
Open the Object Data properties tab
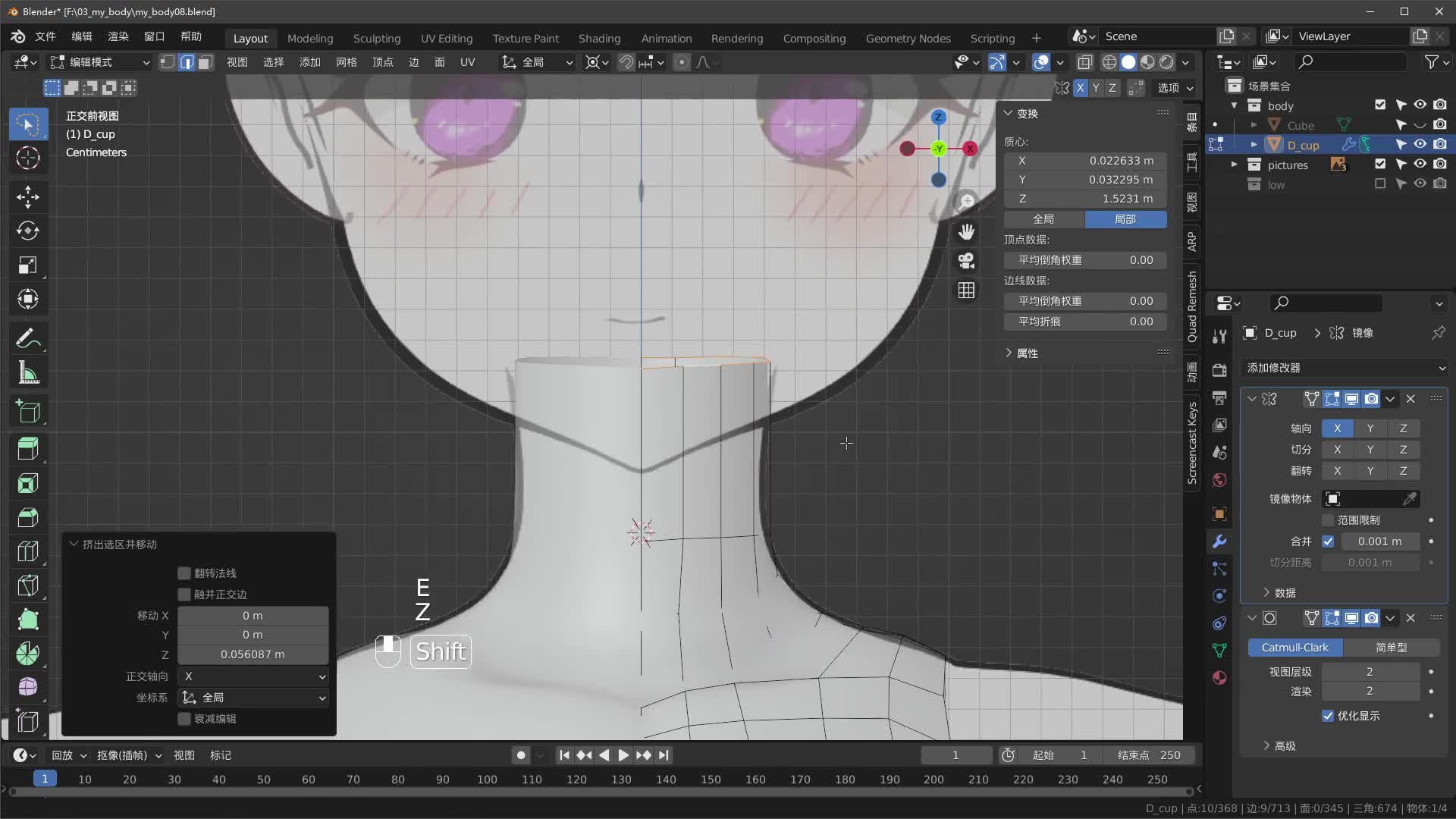click(x=1219, y=651)
